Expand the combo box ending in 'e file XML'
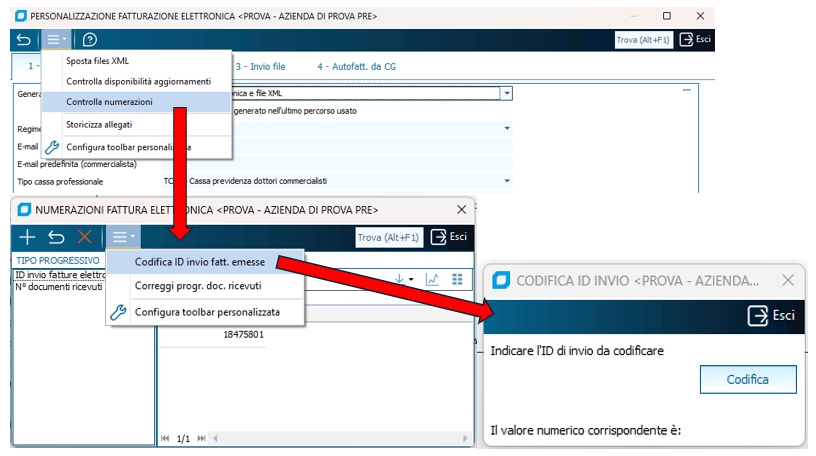Screen dimensions: 816x456 [x=506, y=94]
